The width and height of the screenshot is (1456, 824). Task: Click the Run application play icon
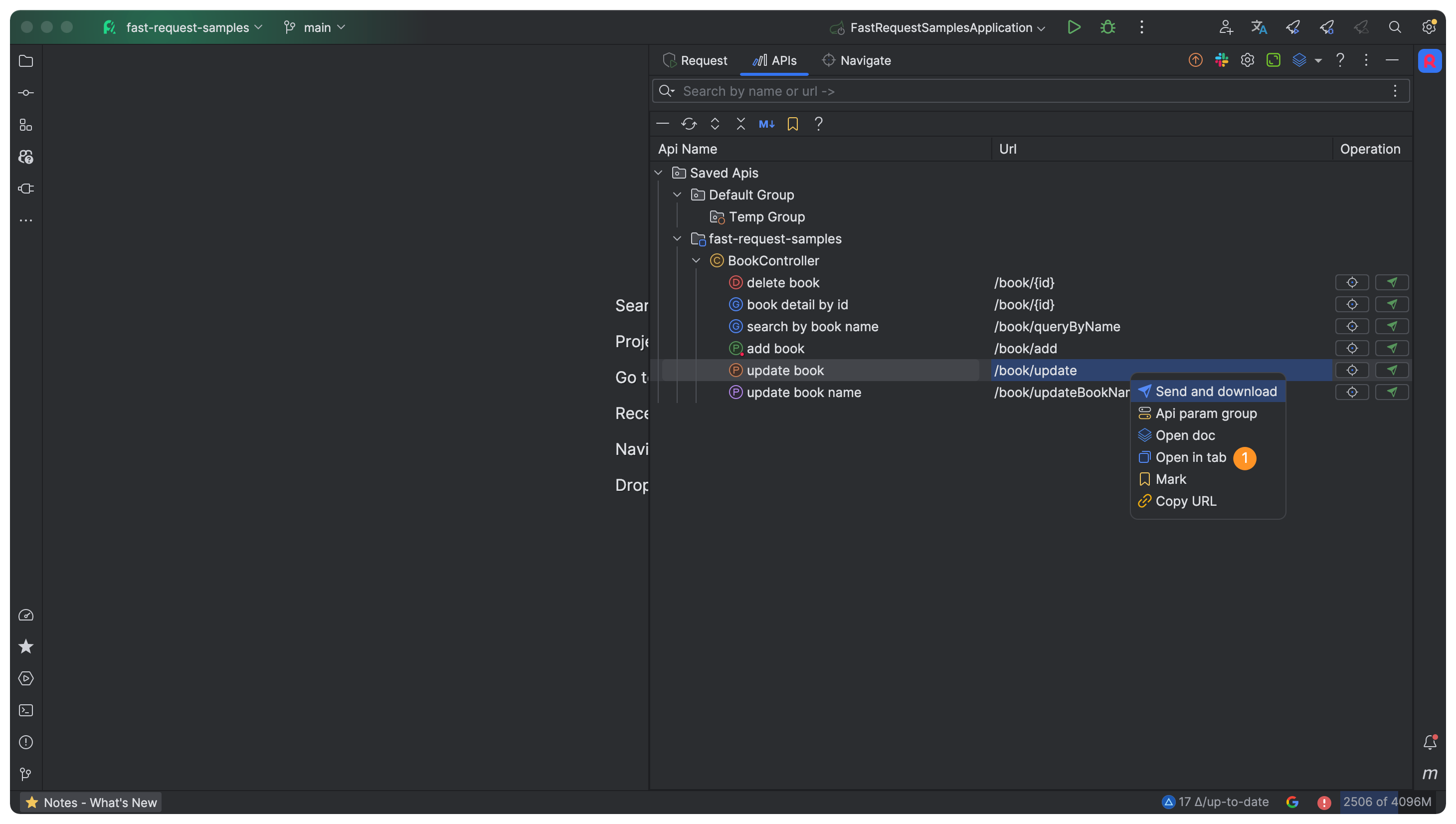[1074, 27]
